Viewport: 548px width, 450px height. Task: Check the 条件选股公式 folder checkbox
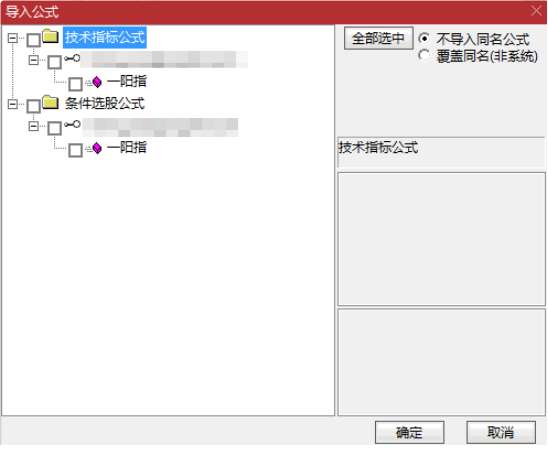tap(34, 106)
